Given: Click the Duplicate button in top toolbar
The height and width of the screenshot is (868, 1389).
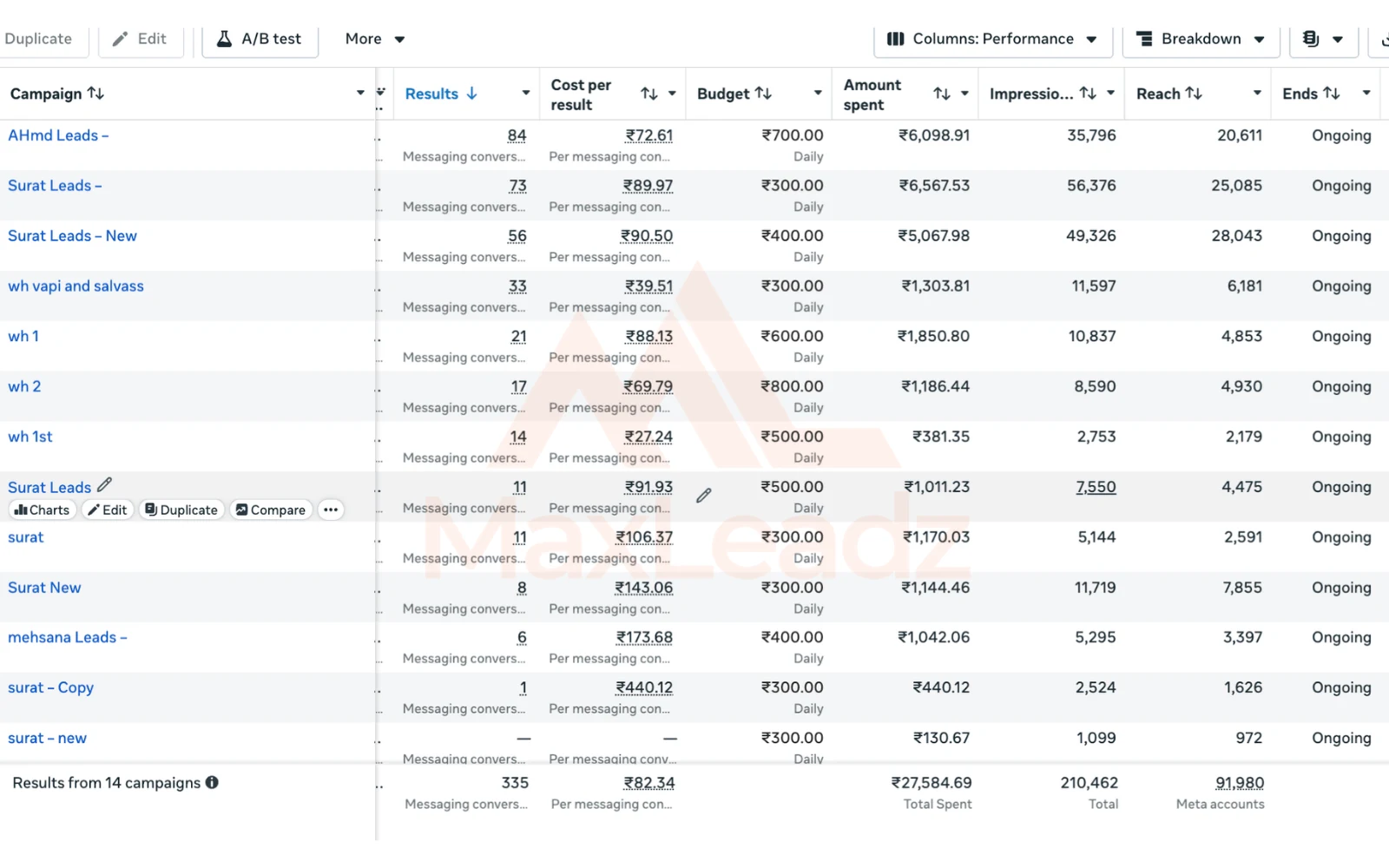Looking at the screenshot, I should coord(38,39).
